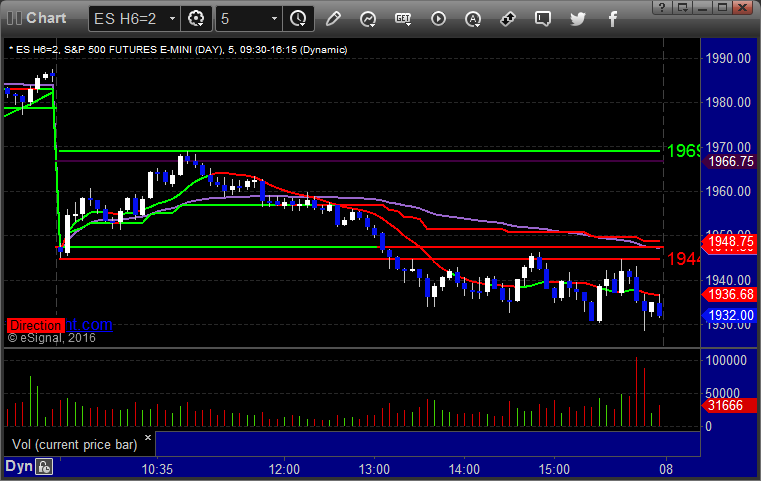Open the help question mark button

click(662, 7)
